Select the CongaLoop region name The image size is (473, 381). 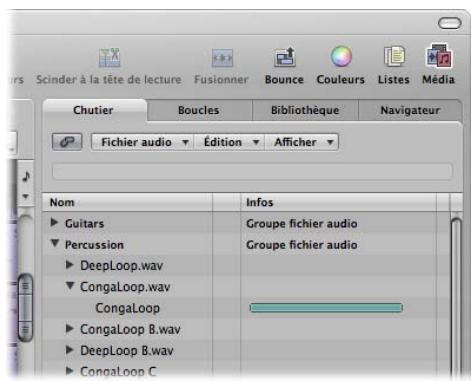[128, 309]
